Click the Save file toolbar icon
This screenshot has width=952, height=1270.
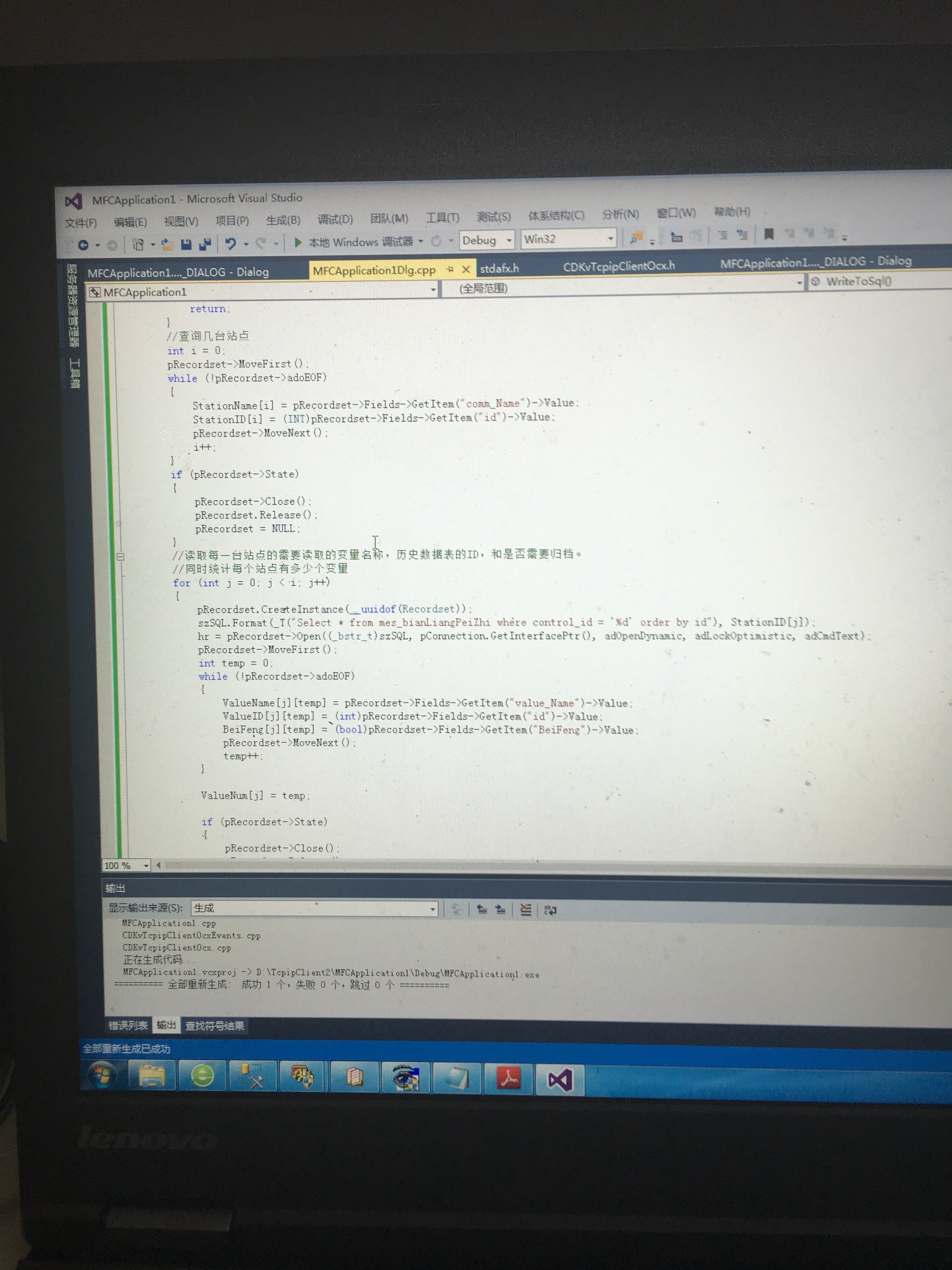coord(186,245)
